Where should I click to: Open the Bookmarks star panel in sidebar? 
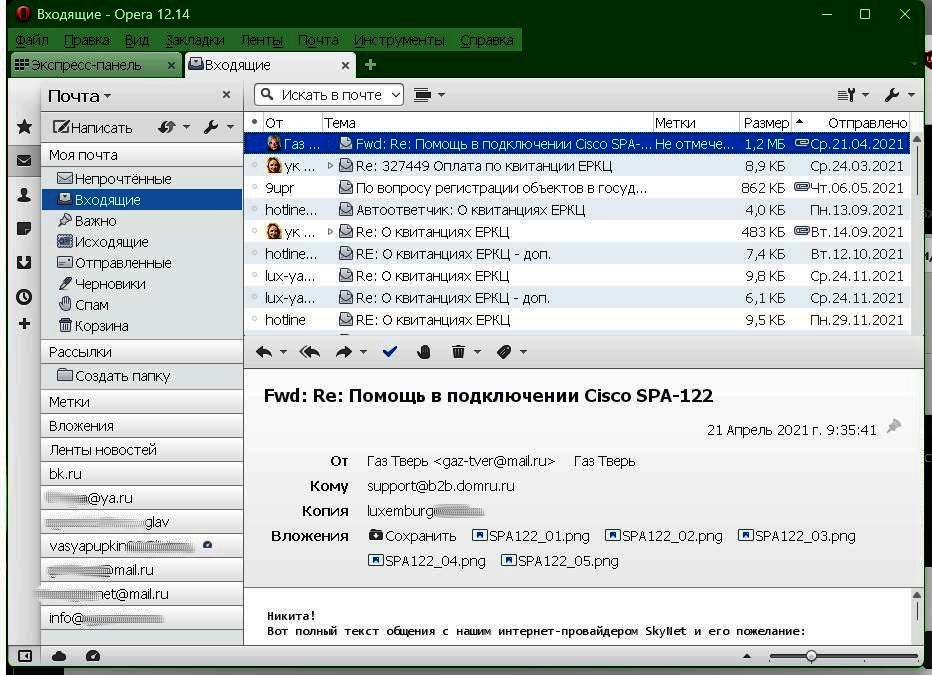24,126
